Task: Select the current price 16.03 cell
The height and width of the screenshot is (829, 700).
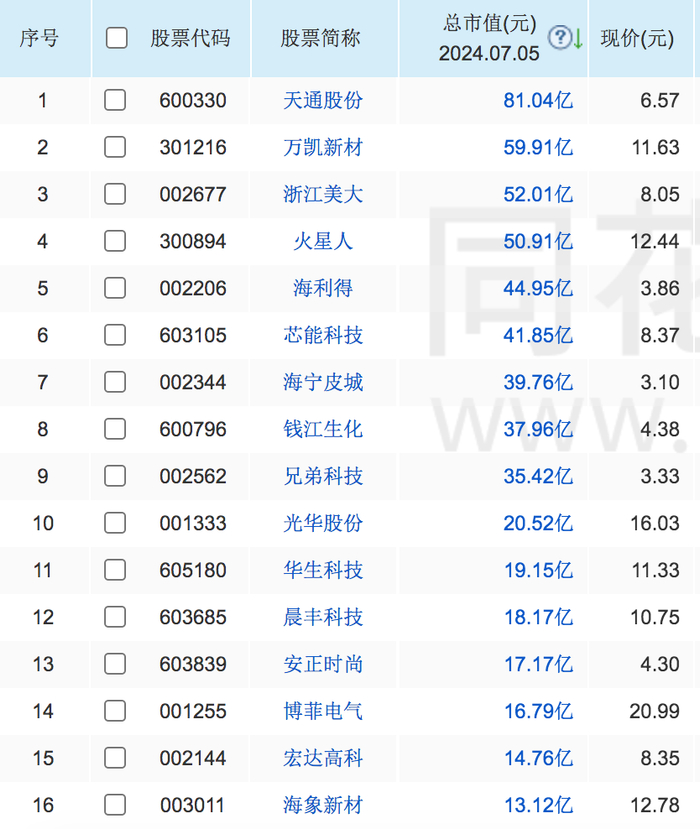Action: point(655,523)
